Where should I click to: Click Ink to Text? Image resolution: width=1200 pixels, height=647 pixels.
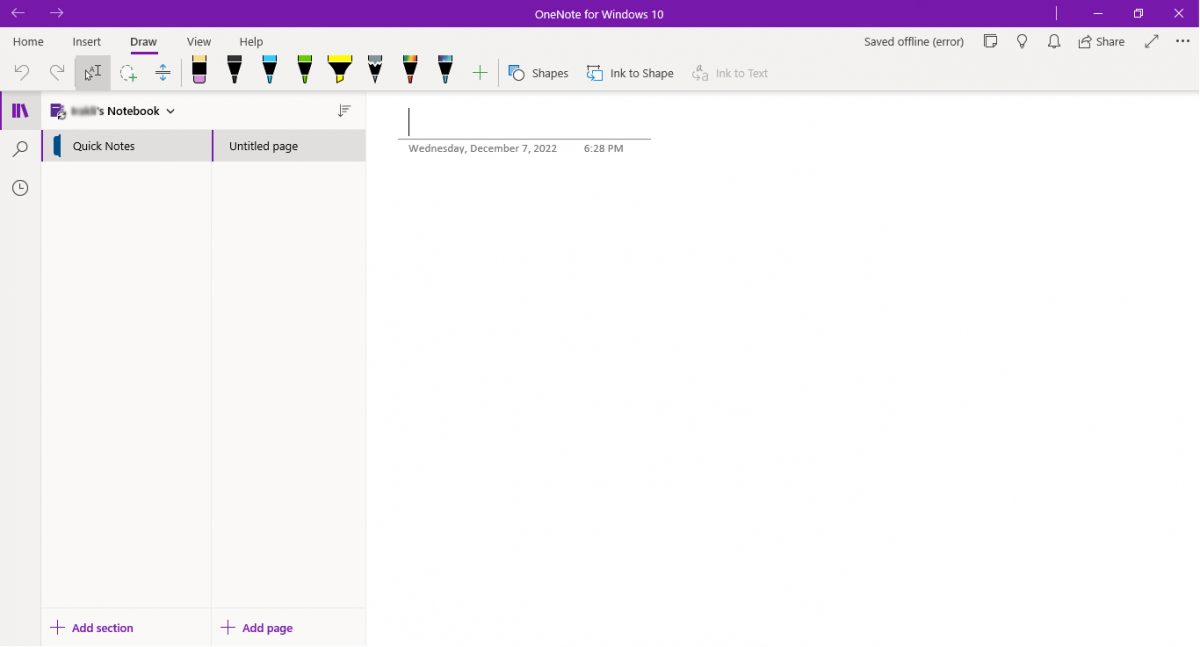[730, 73]
